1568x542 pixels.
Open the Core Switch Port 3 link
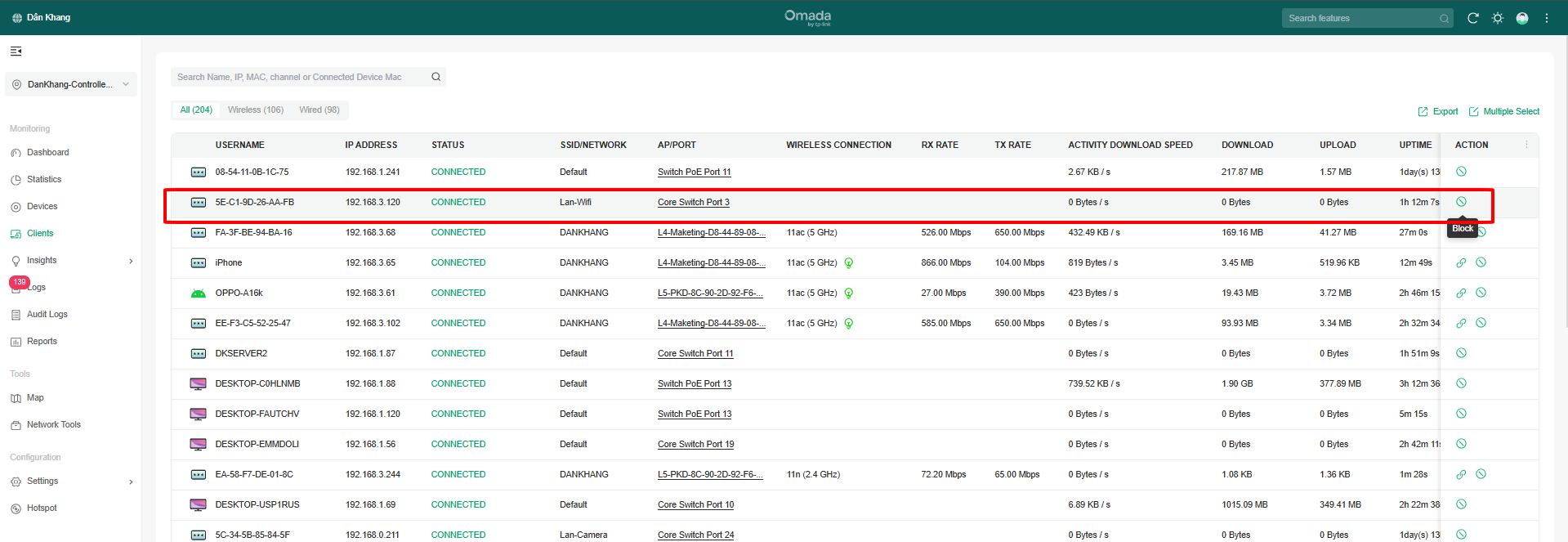[x=694, y=202]
